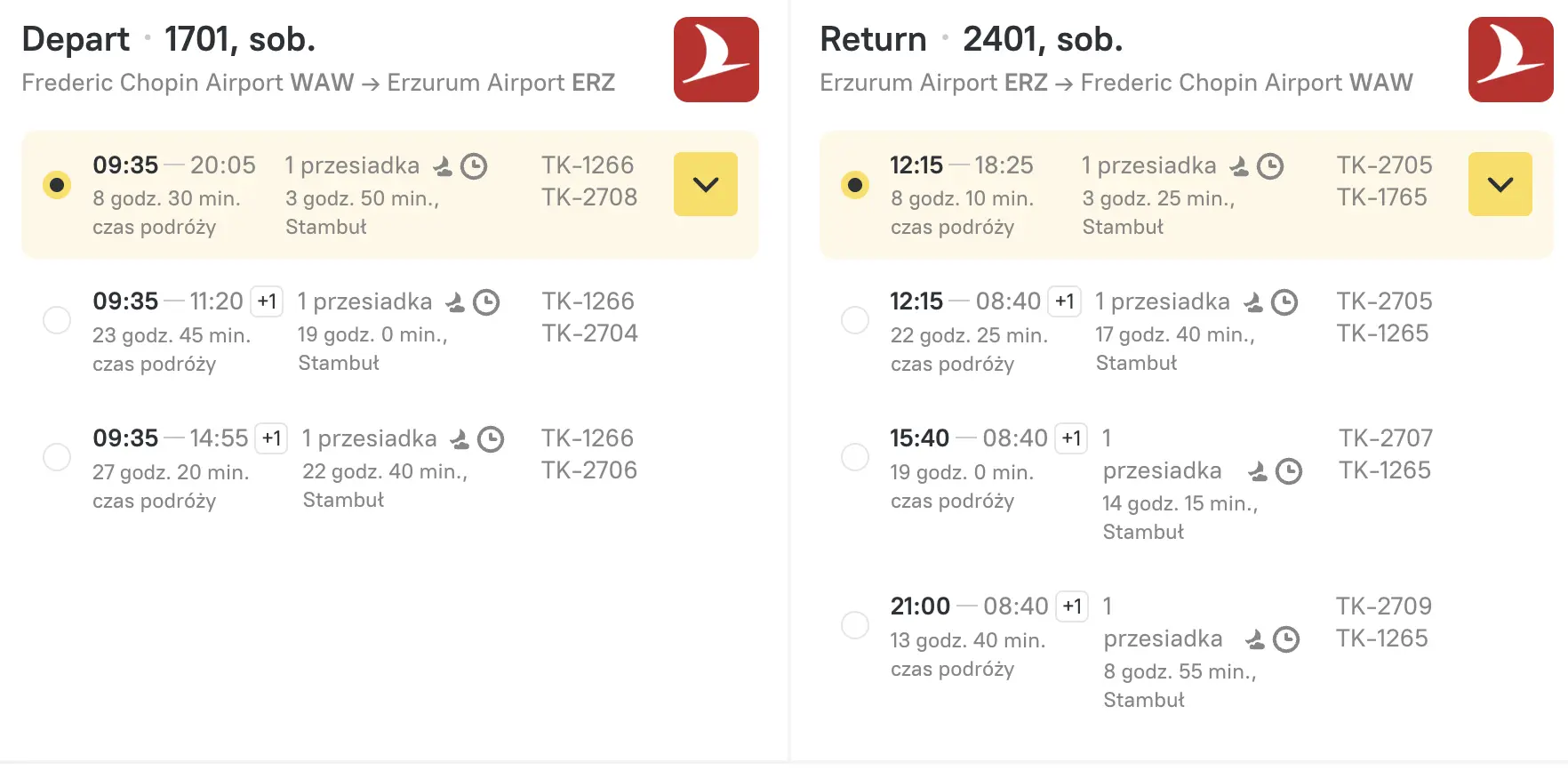Select 12:15–08:40 return flight radio
The width and height of the screenshot is (1568, 779).
pyautogui.click(x=855, y=320)
